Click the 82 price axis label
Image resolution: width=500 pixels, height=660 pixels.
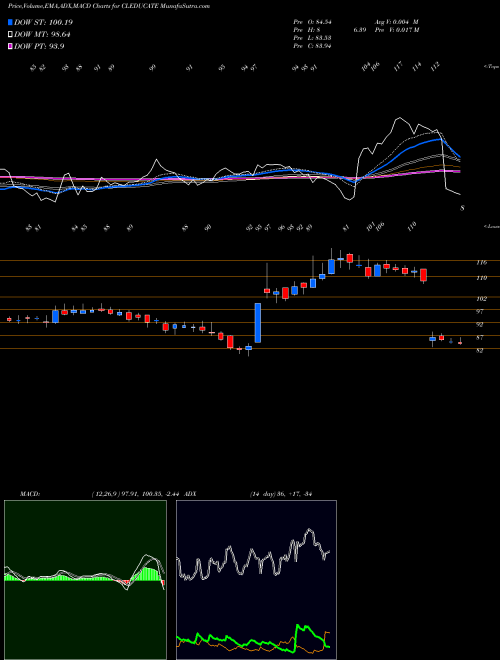point(480,350)
